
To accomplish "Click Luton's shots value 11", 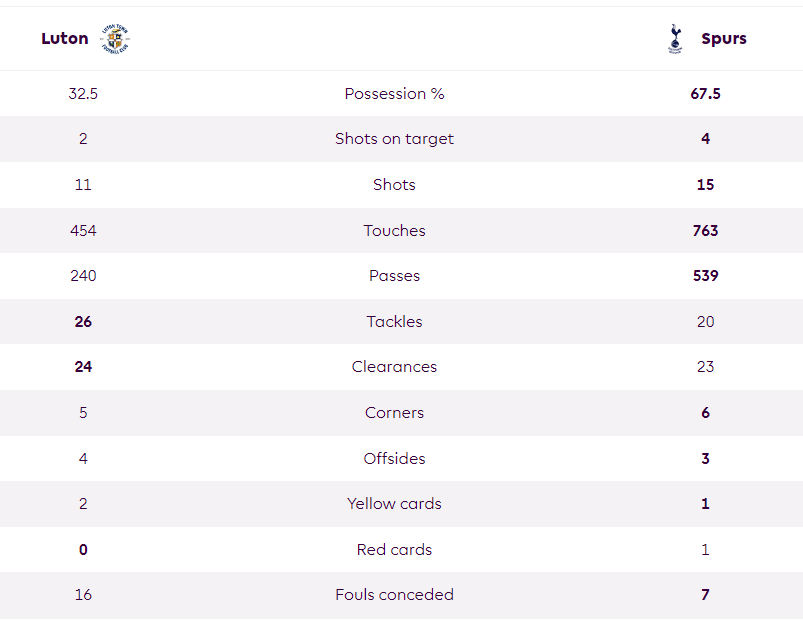I will pos(83,185).
